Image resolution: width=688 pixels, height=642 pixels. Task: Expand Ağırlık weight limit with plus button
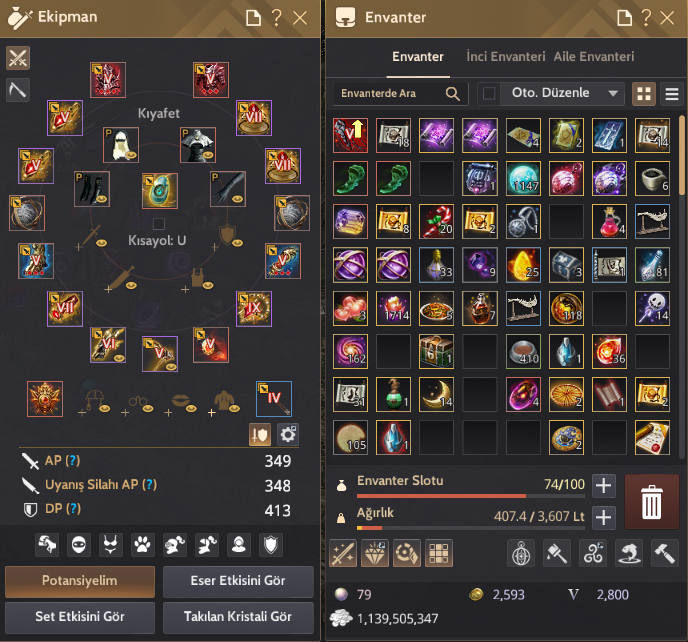click(x=603, y=517)
